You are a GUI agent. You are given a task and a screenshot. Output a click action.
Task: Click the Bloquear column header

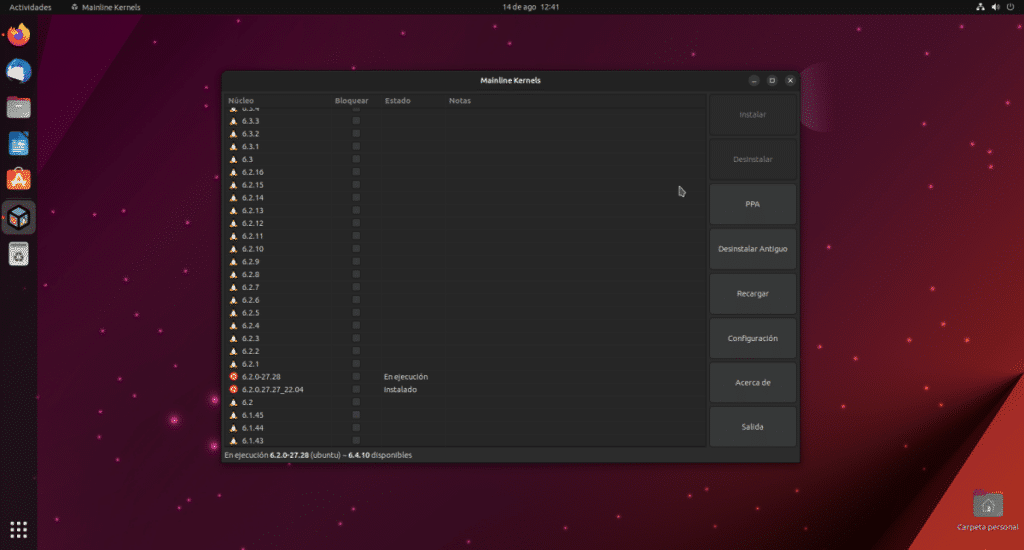point(351,101)
